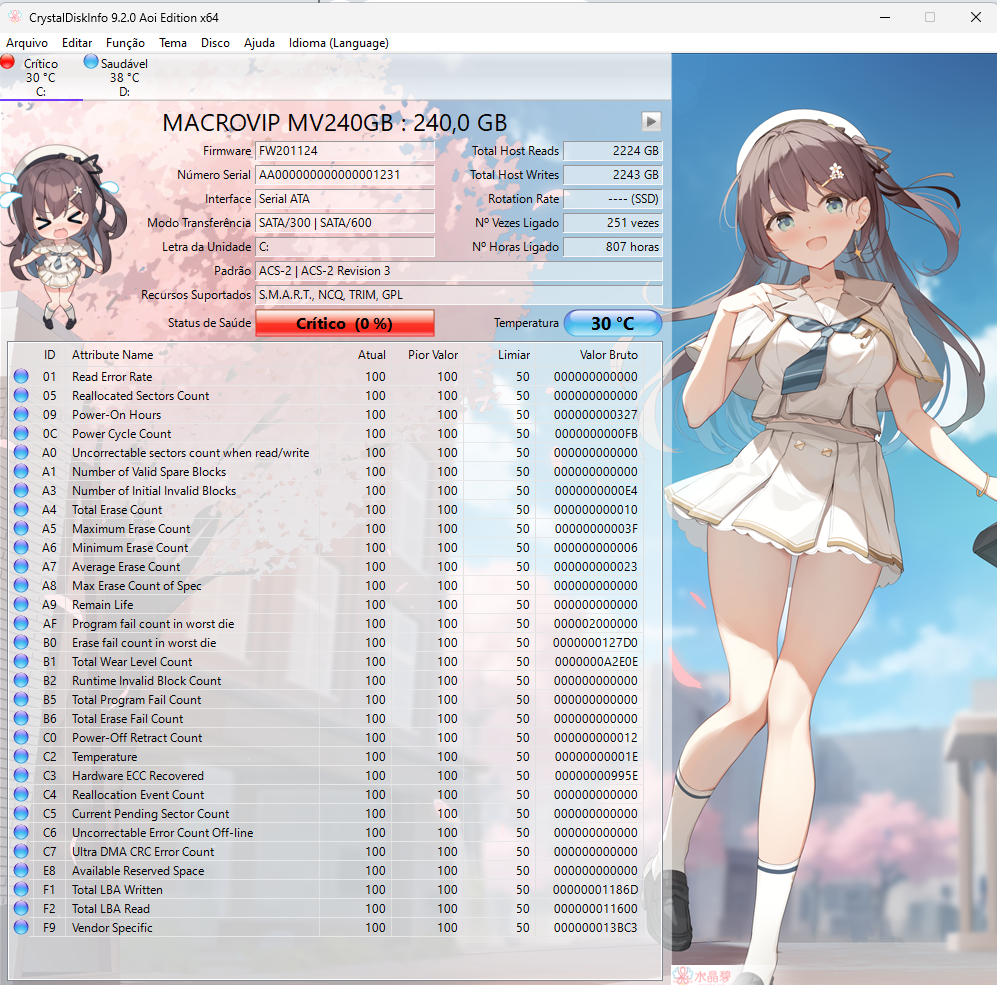997x985 pixels.
Task: Click the status icon for Reallocated Sectors Count
Action: point(21,396)
